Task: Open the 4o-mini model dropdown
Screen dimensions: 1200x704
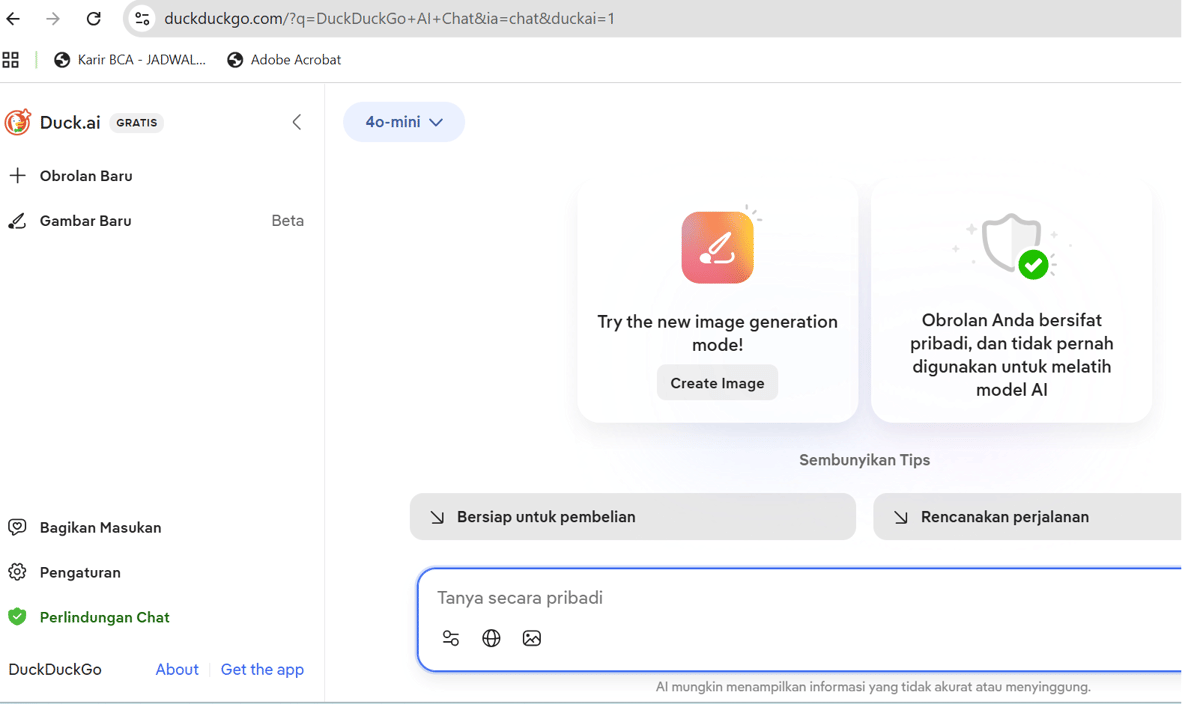Action: [x=404, y=121]
